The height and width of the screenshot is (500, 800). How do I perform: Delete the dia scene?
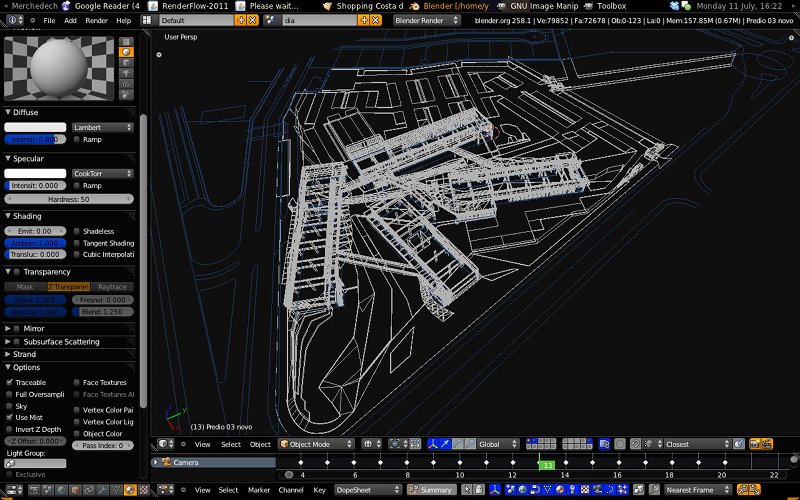point(376,20)
